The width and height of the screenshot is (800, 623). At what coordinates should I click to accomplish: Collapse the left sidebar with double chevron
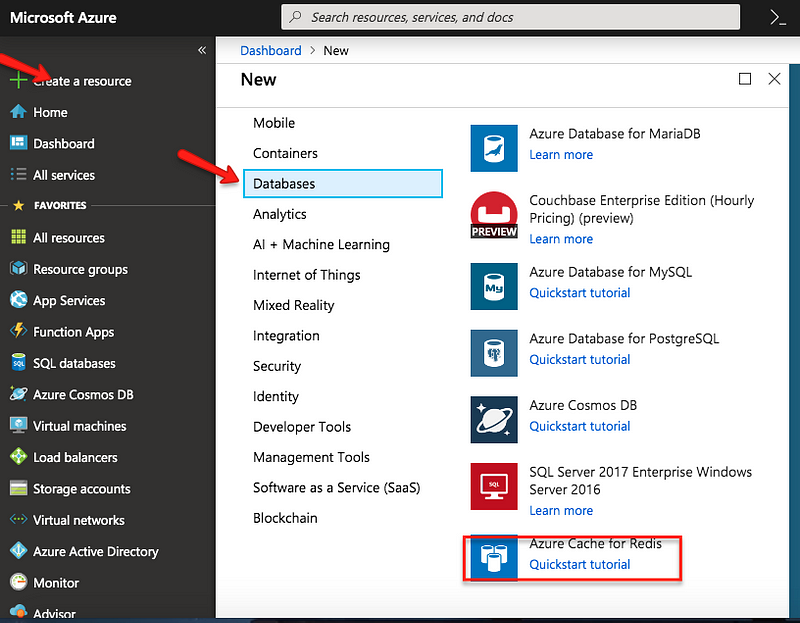click(x=202, y=50)
